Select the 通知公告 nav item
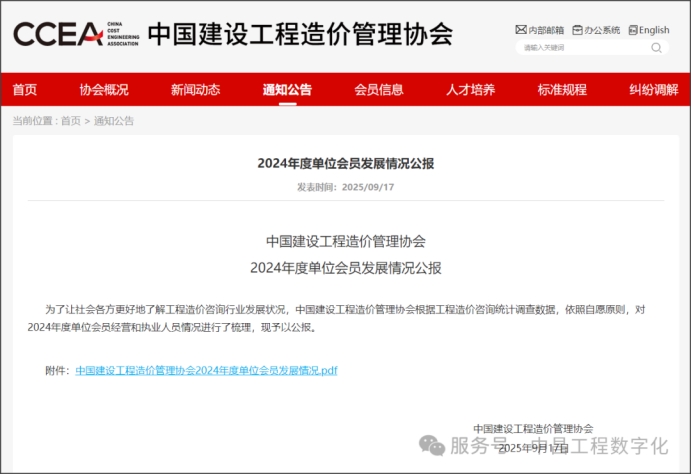Viewport: 692px width, 475px height. [x=287, y=90]
